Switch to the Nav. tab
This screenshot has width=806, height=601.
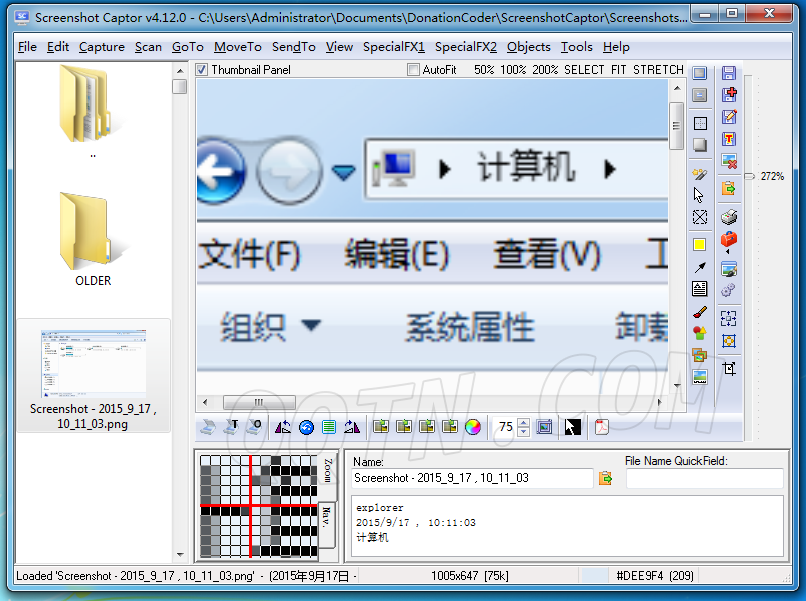coord(326,516)
